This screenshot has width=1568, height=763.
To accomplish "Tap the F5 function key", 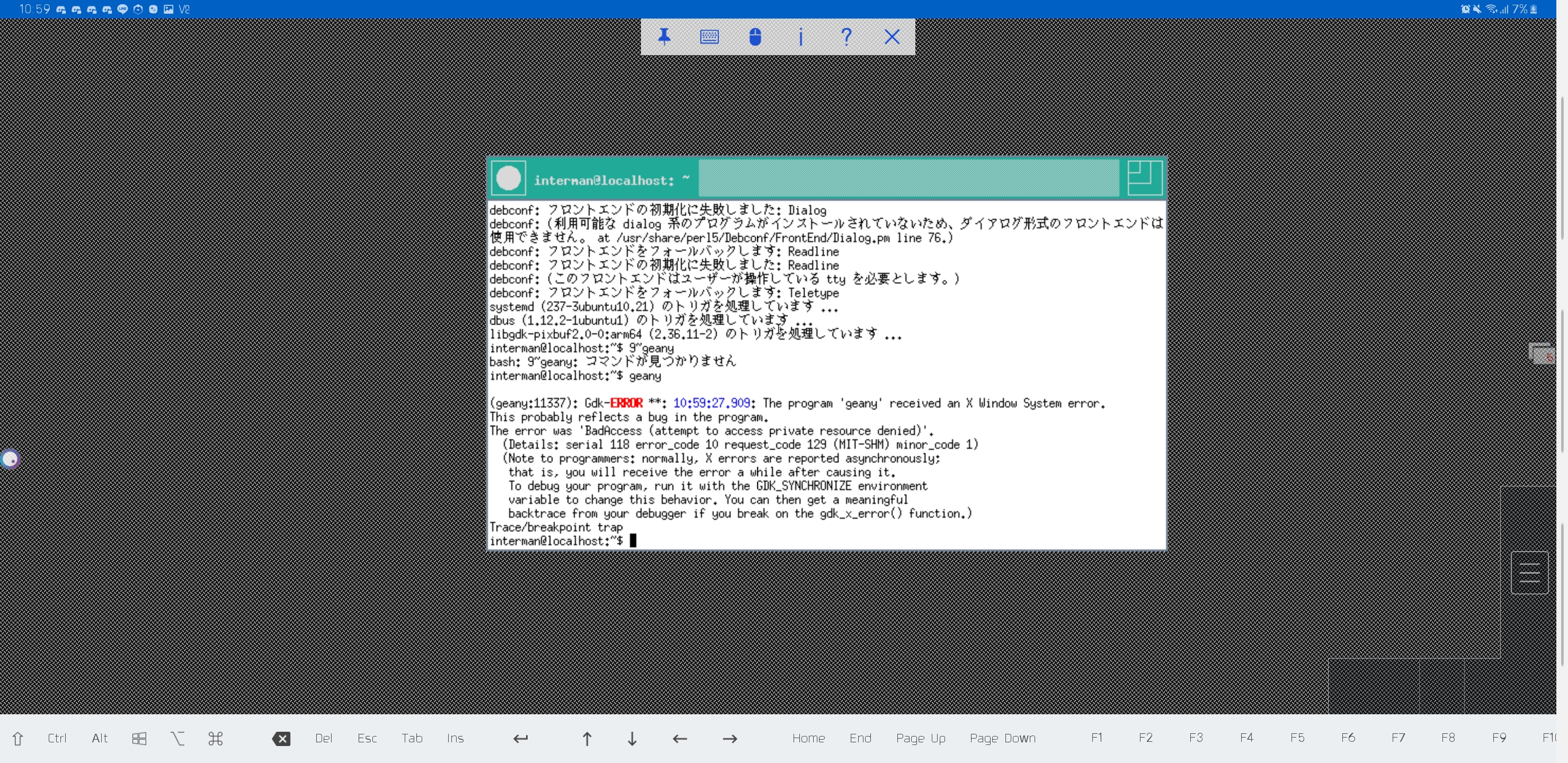I will click(1297, 738).
